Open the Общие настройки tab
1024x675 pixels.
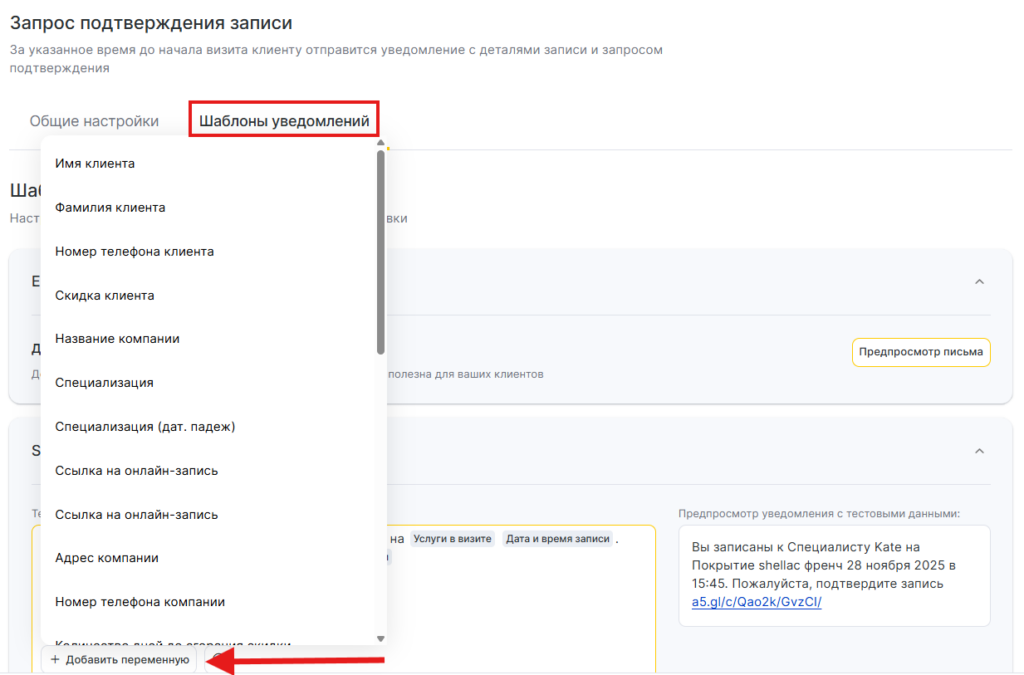(x=94, y=121)
